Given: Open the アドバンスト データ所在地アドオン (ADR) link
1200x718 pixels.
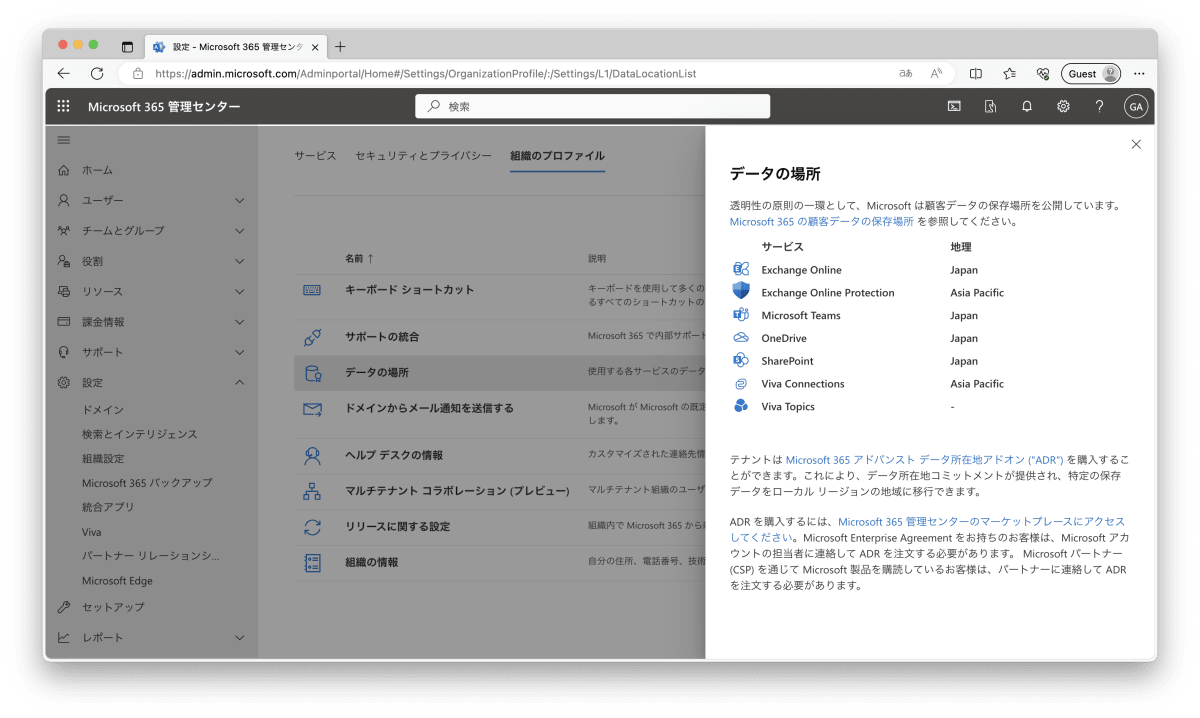Looking at the screenshot, I should tap(924, 460).
